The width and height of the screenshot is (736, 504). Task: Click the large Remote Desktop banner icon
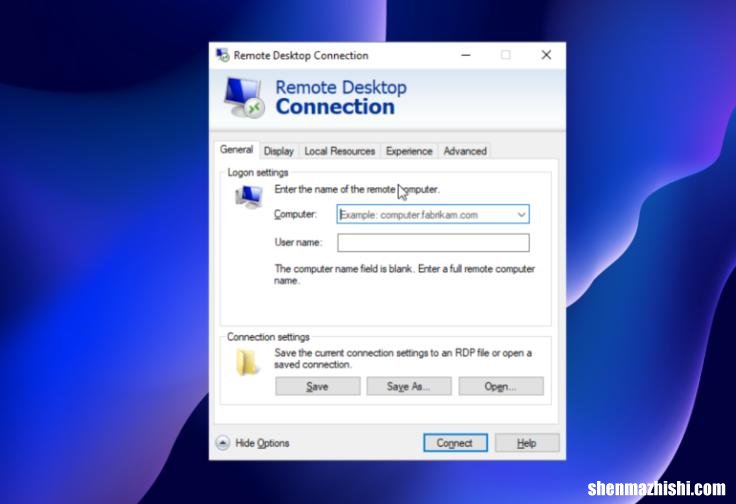pos(244,97)
